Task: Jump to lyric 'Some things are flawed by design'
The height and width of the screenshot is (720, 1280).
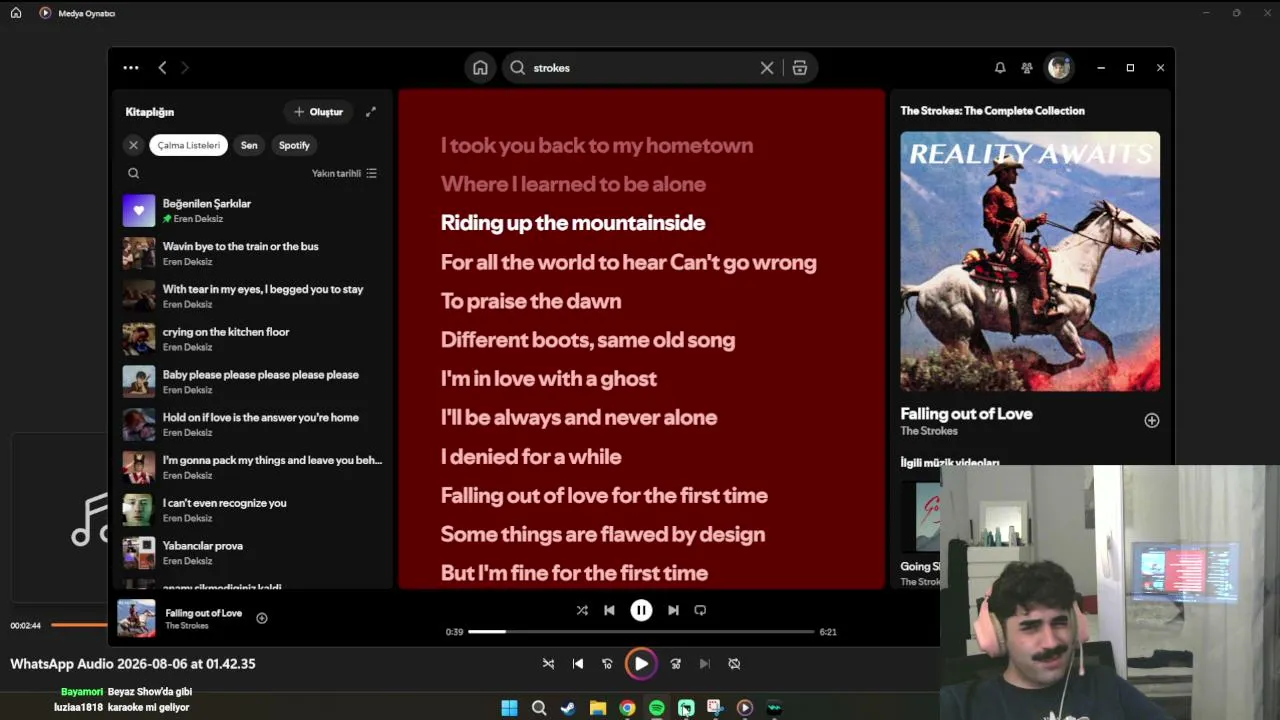Action: pyautogui.click(x=603, y=535)
